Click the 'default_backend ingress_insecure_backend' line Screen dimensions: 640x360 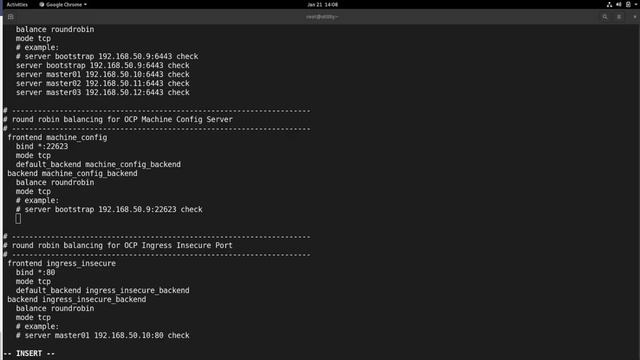(102, 291)
